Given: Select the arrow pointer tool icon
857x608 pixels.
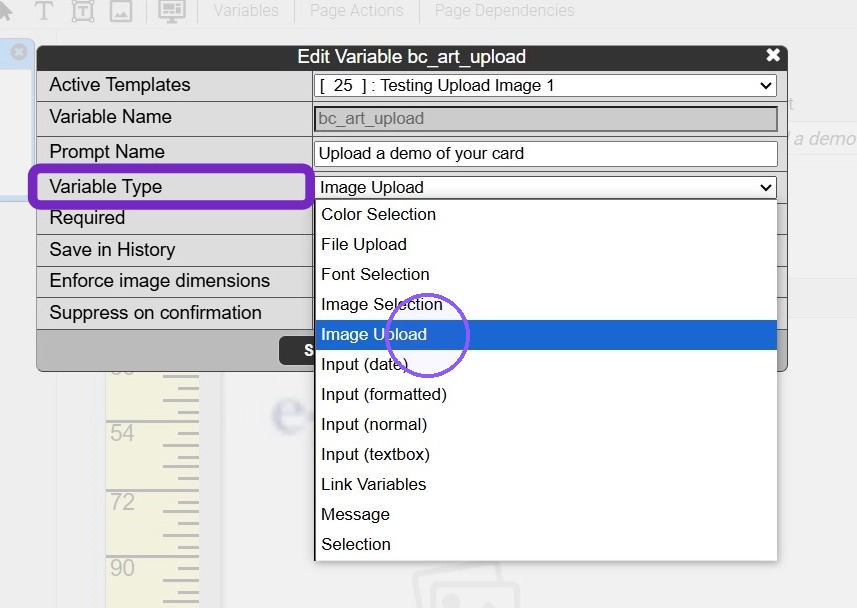Looking at the screenshot, I should click(5, 10).
